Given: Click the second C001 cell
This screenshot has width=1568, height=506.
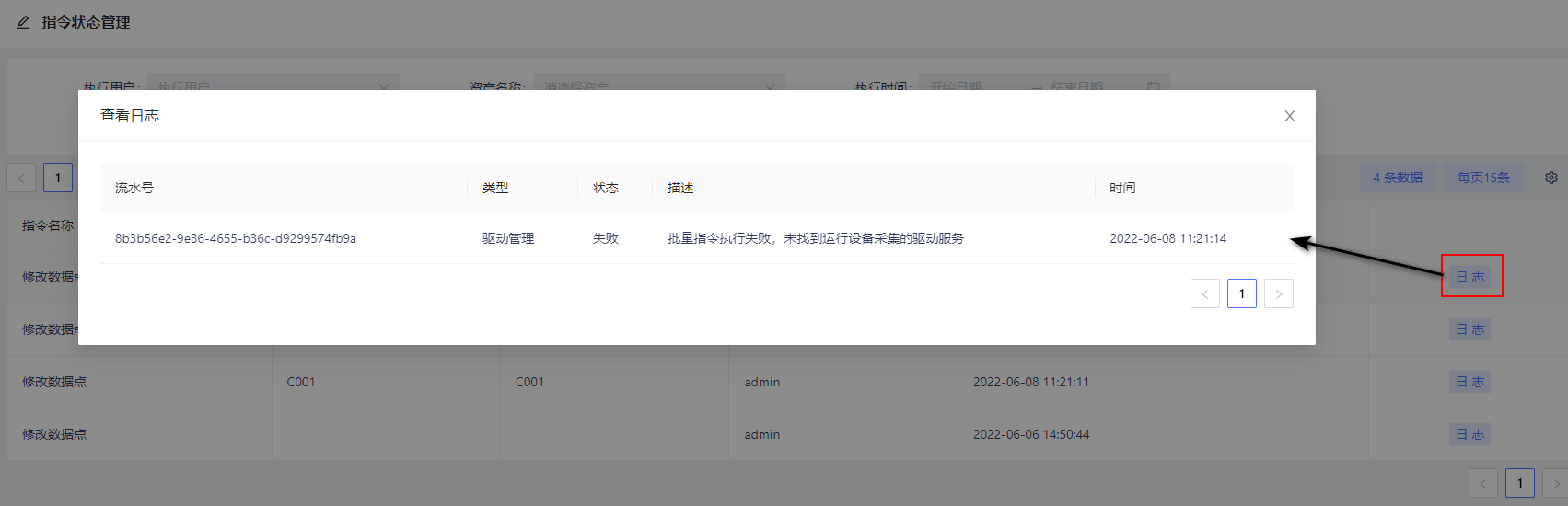Looking at the screenshot, I should (x=529, y=382).
